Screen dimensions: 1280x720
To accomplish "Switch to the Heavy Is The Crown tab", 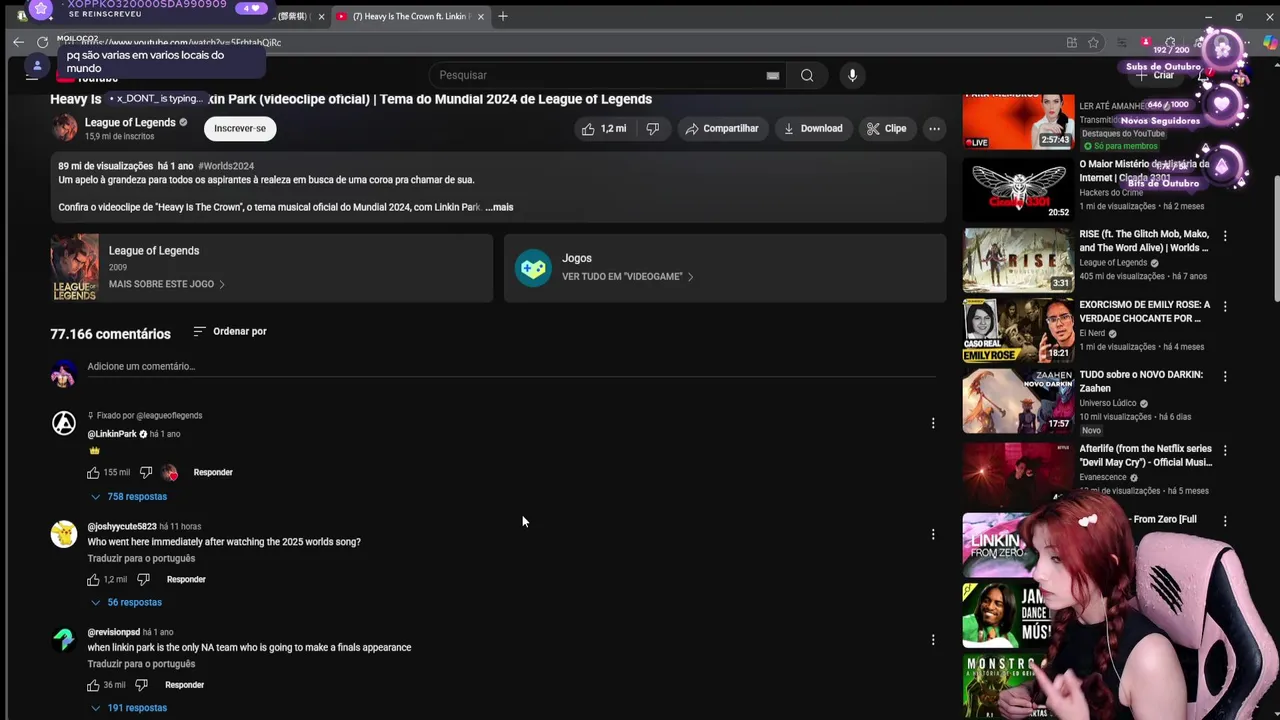I will [x=410, y=16].
